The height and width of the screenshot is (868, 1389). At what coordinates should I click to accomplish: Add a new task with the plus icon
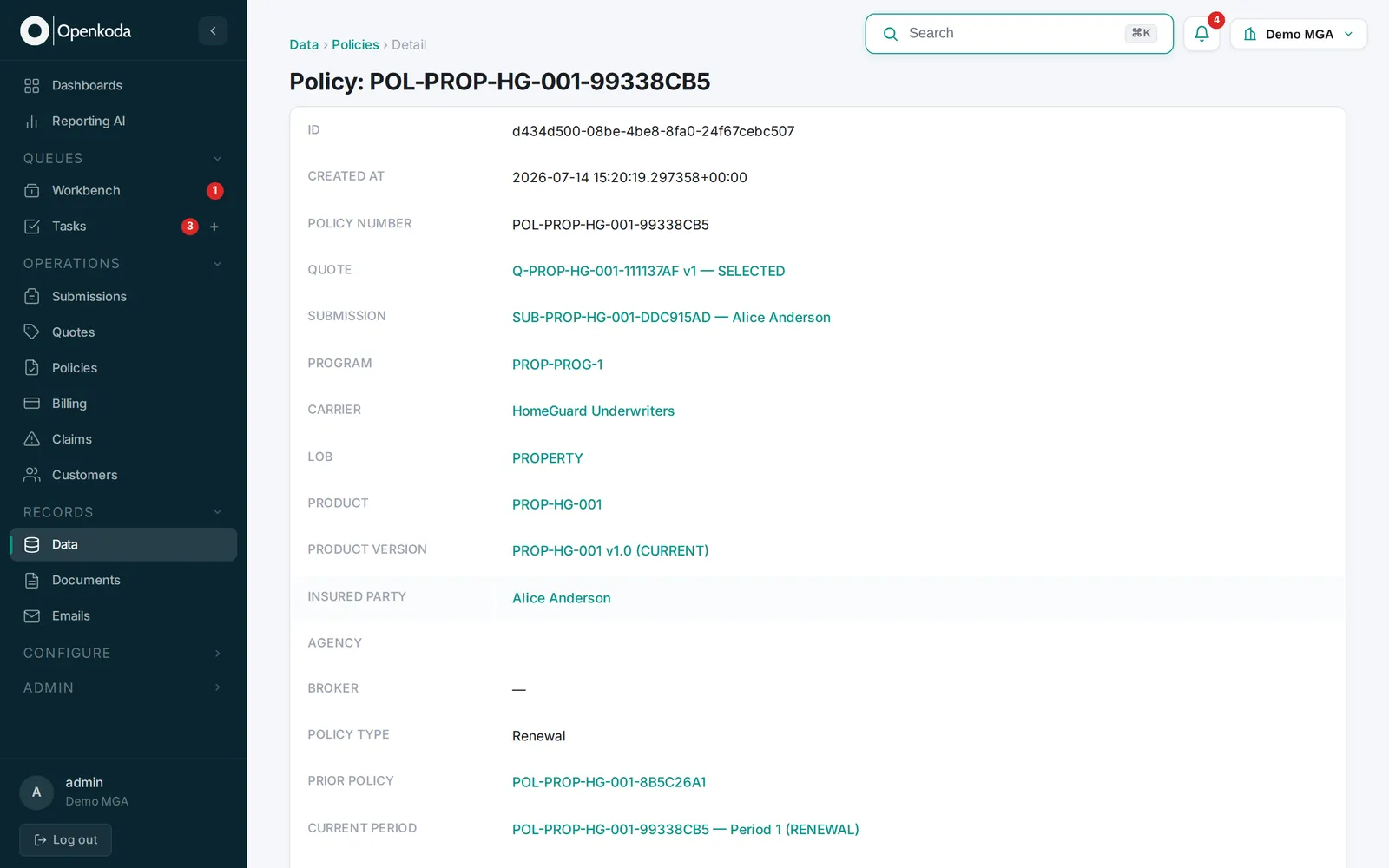(x=214, y=227)
